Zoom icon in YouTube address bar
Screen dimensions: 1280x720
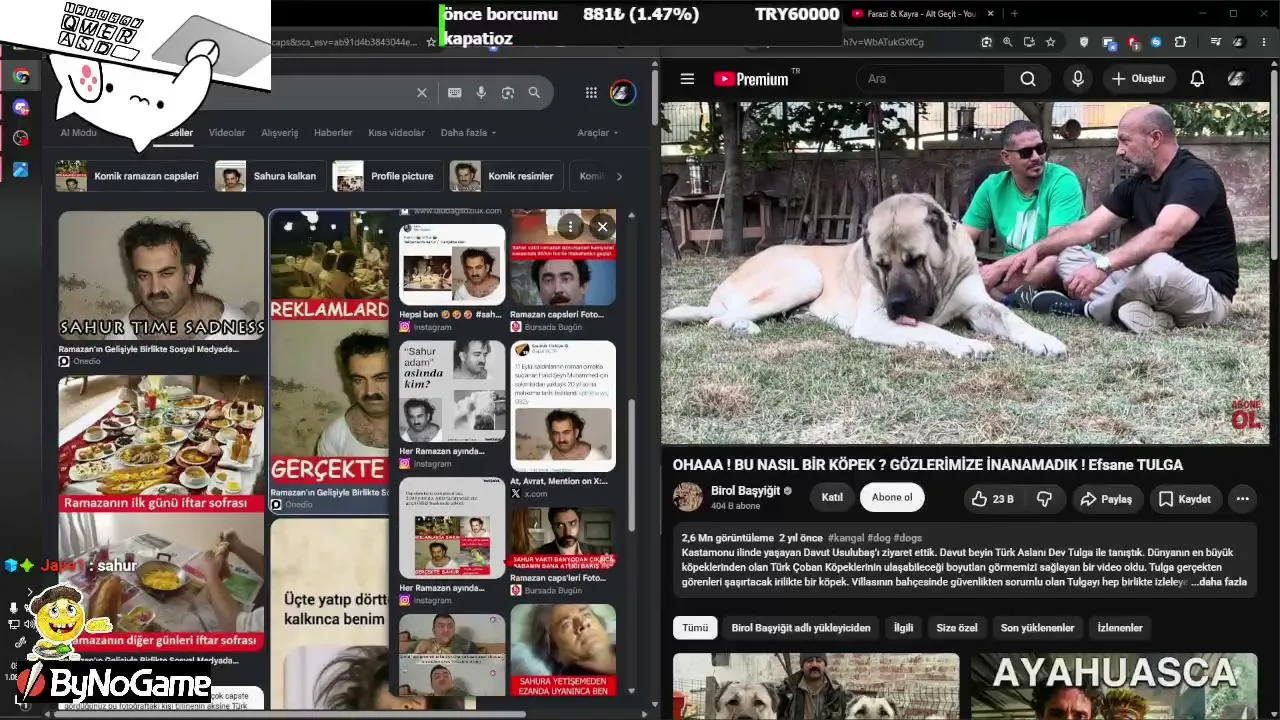tap(1007, 42)
